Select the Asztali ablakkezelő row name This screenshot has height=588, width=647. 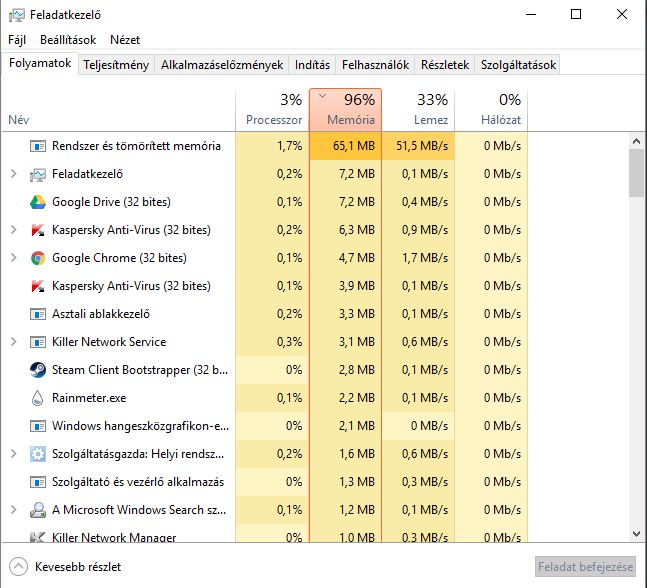(x=101, y=314)
